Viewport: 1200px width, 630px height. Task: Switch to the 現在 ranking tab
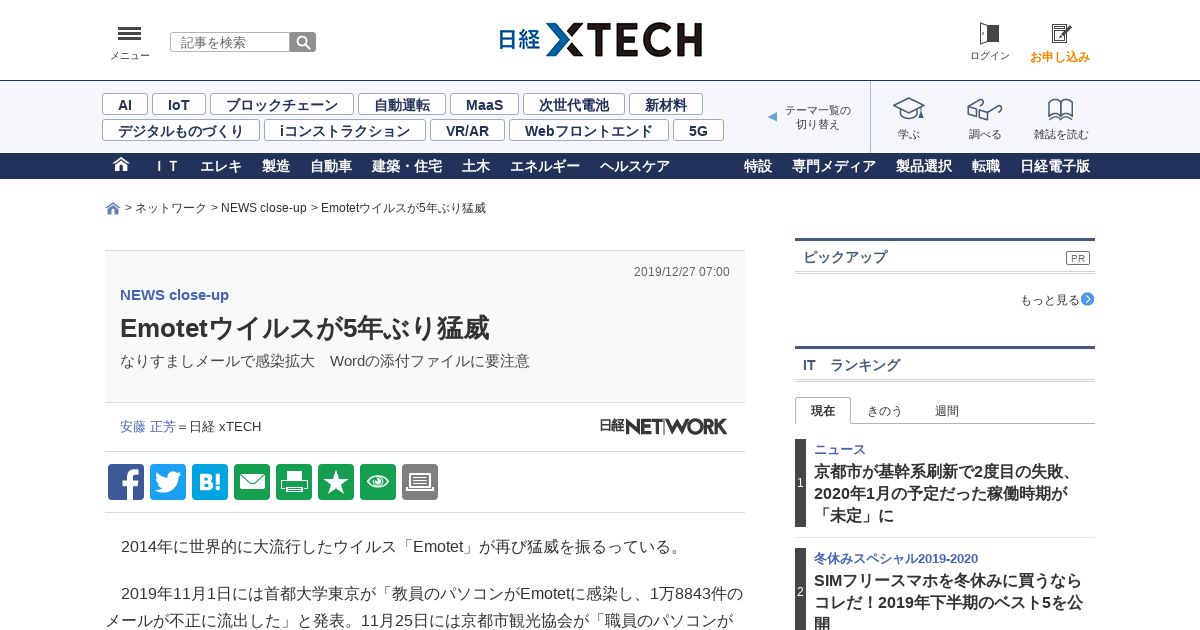tap(823, 411)
